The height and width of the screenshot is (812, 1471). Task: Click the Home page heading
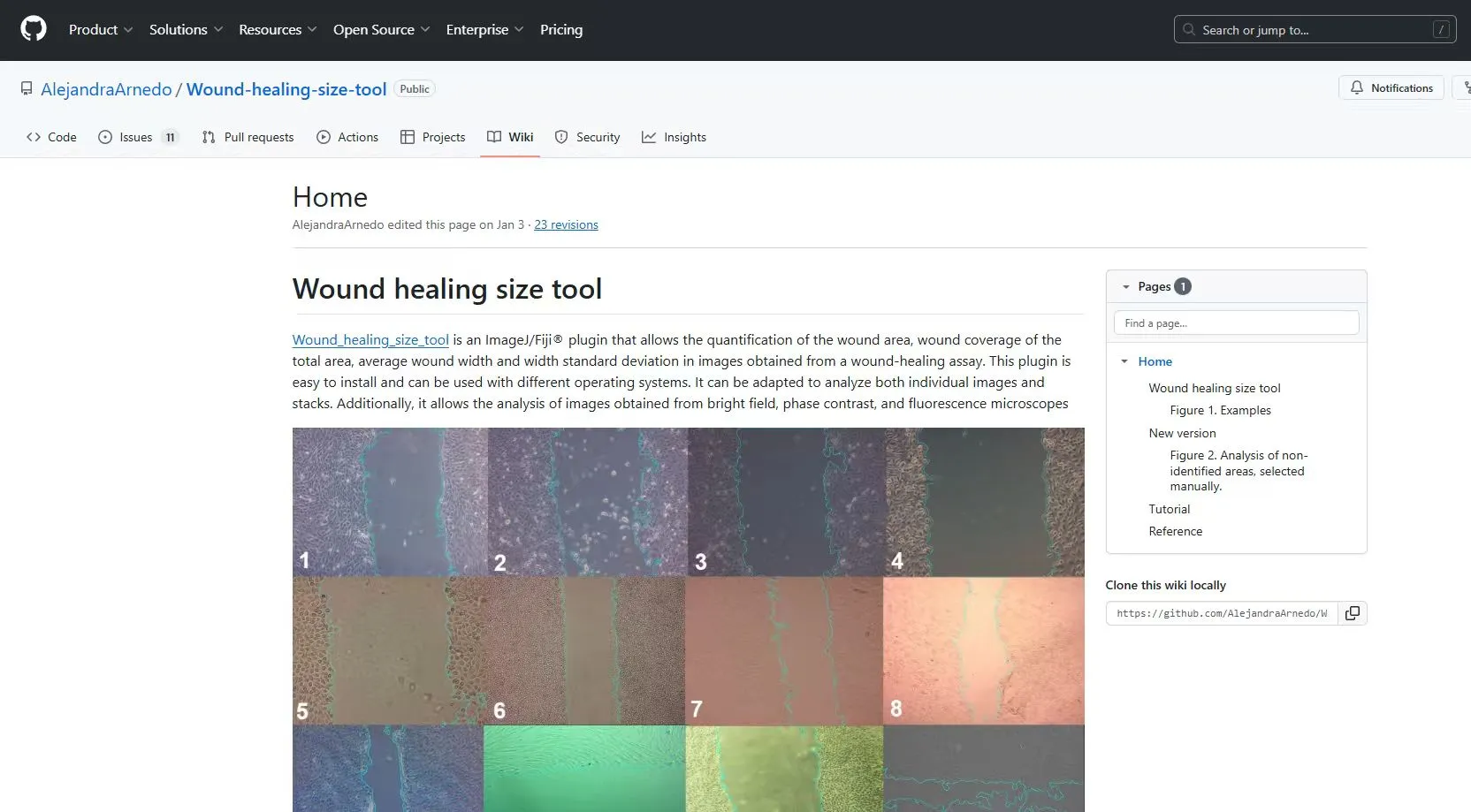(330, 197)
